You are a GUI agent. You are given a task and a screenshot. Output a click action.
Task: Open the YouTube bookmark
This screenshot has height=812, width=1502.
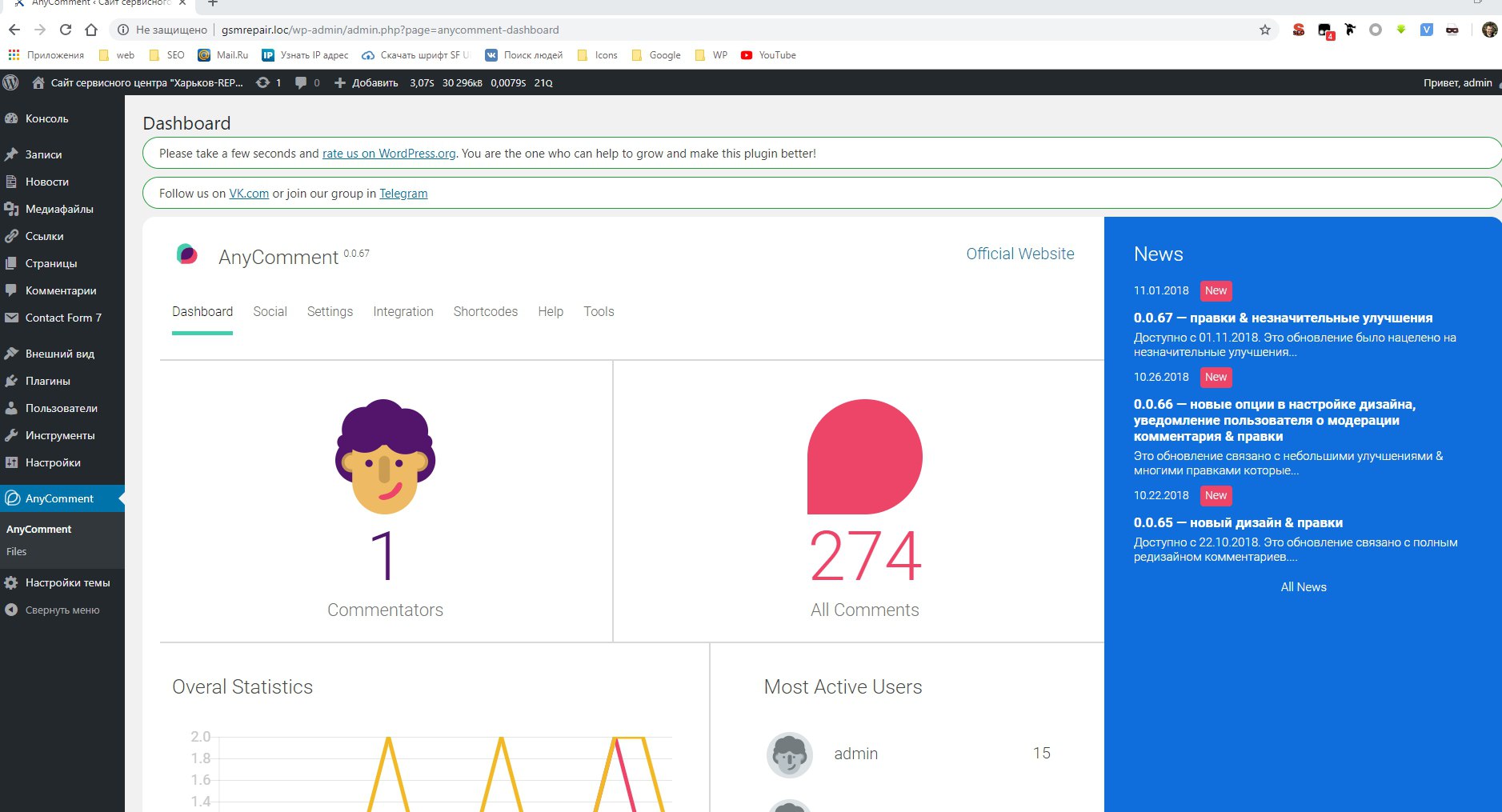click(x=768, y=55)
